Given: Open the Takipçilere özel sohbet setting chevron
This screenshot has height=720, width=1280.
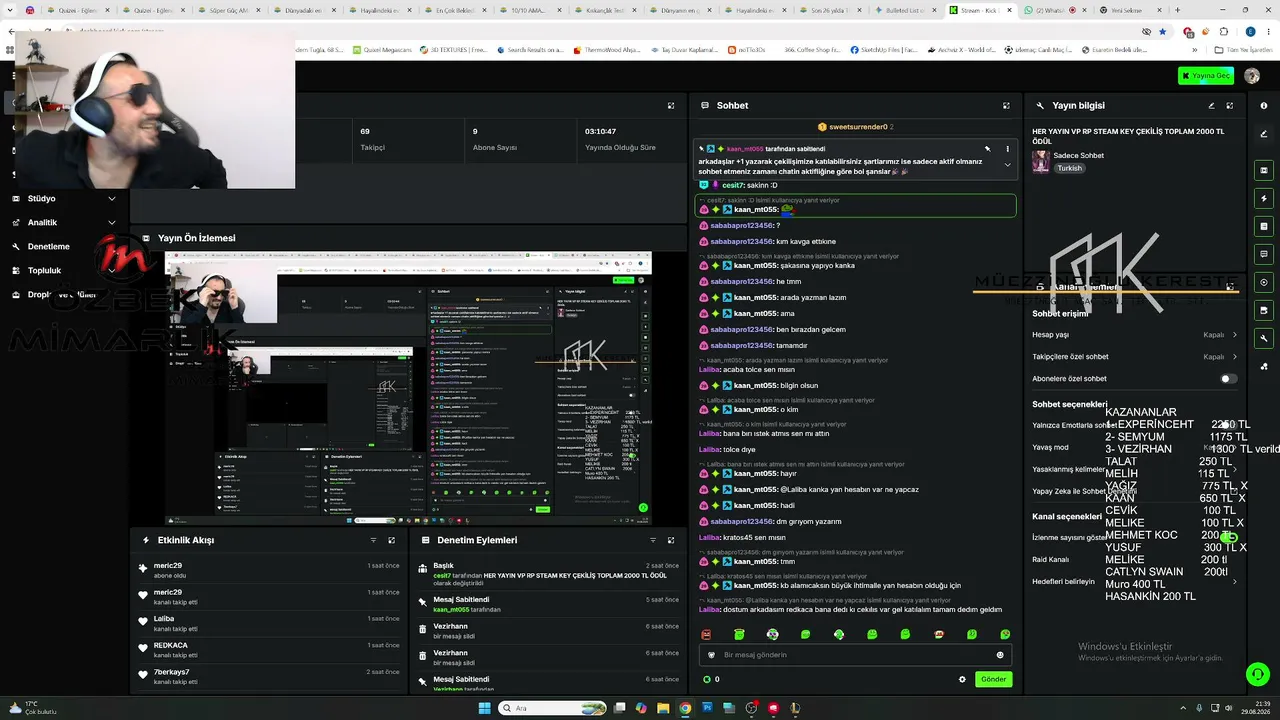Looking at the screenshot, I should coord(1235,357).
